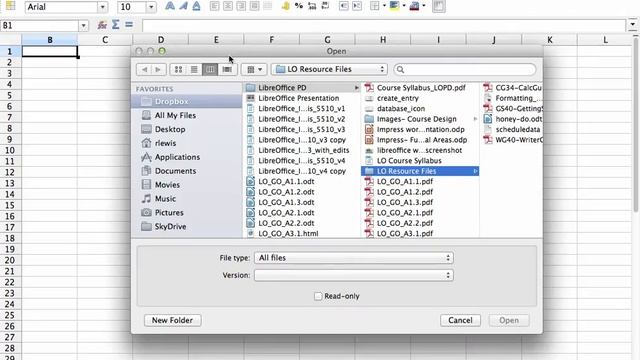Select the honey-do.odt file

[x=512, y=119]
